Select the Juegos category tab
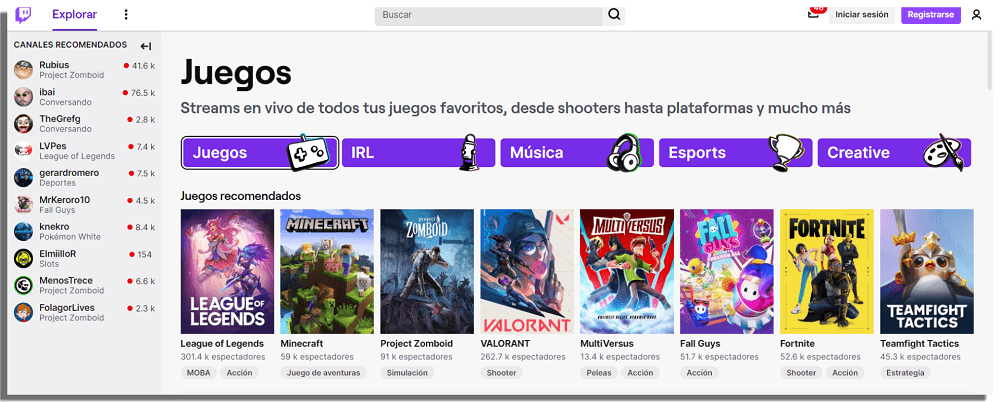 [x=260, y=153]
